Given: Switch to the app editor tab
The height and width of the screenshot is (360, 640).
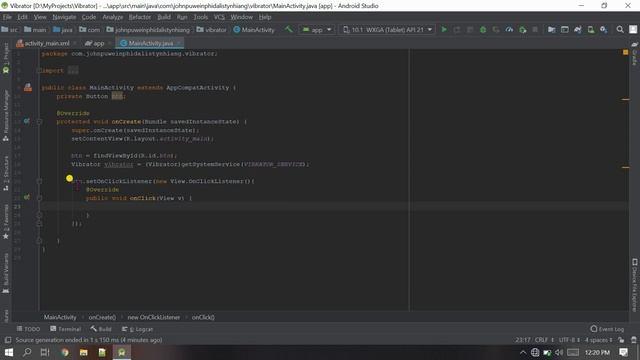Looking at the screenshot, I should [98, 43].
